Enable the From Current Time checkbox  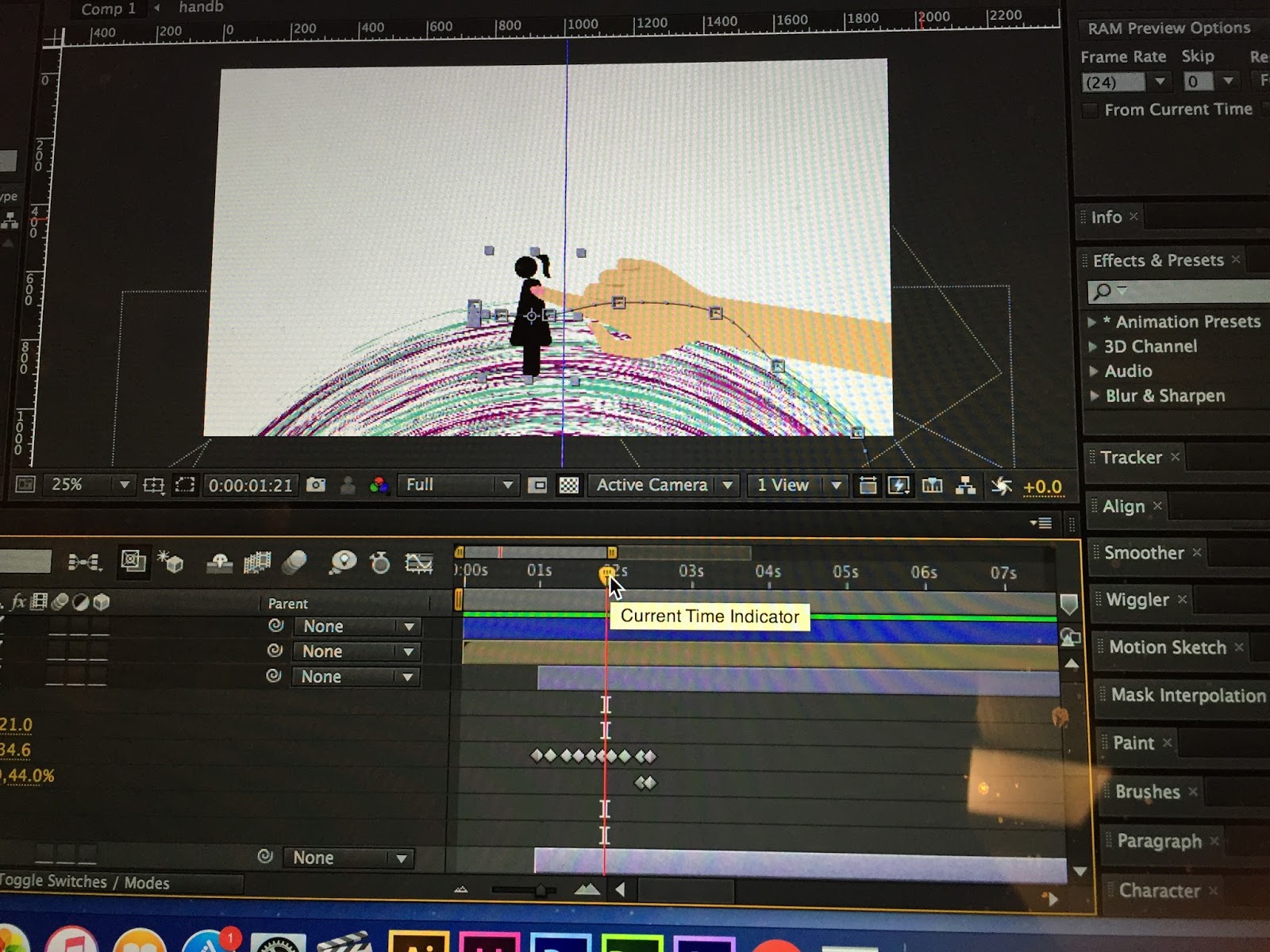pos(1091,109)
